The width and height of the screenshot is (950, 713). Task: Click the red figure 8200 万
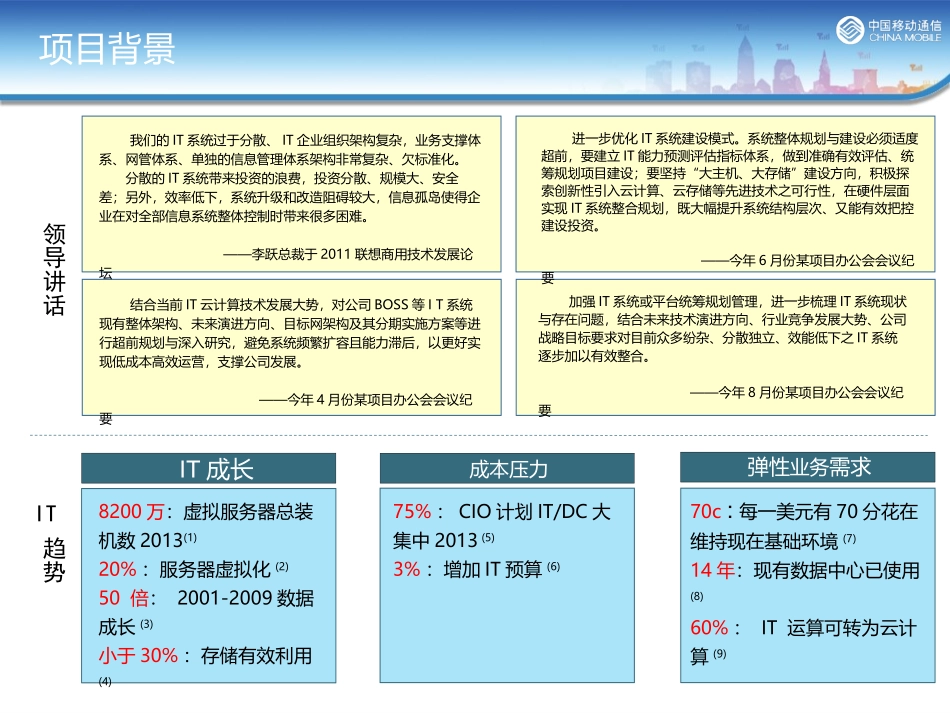click(131, 512)
